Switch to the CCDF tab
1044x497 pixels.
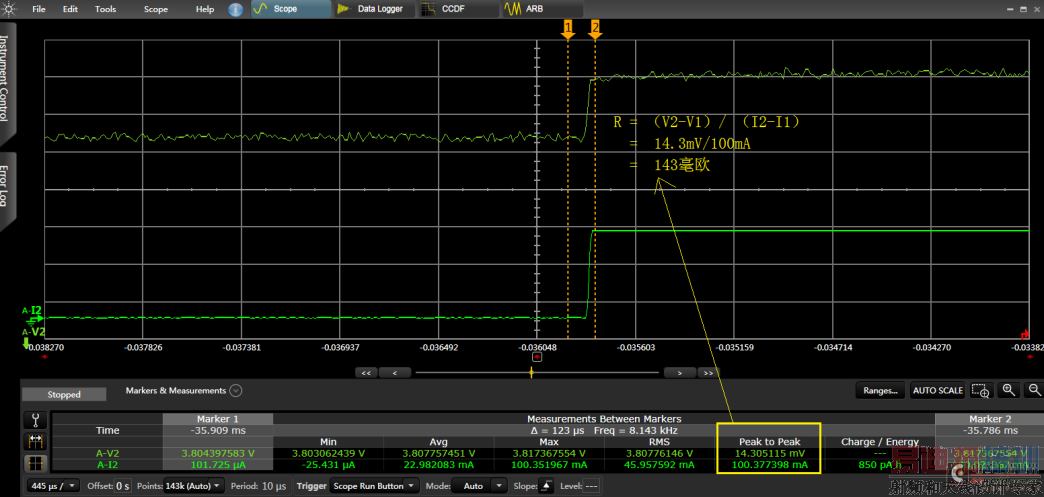pyautogui.click(x=458, y=9)
